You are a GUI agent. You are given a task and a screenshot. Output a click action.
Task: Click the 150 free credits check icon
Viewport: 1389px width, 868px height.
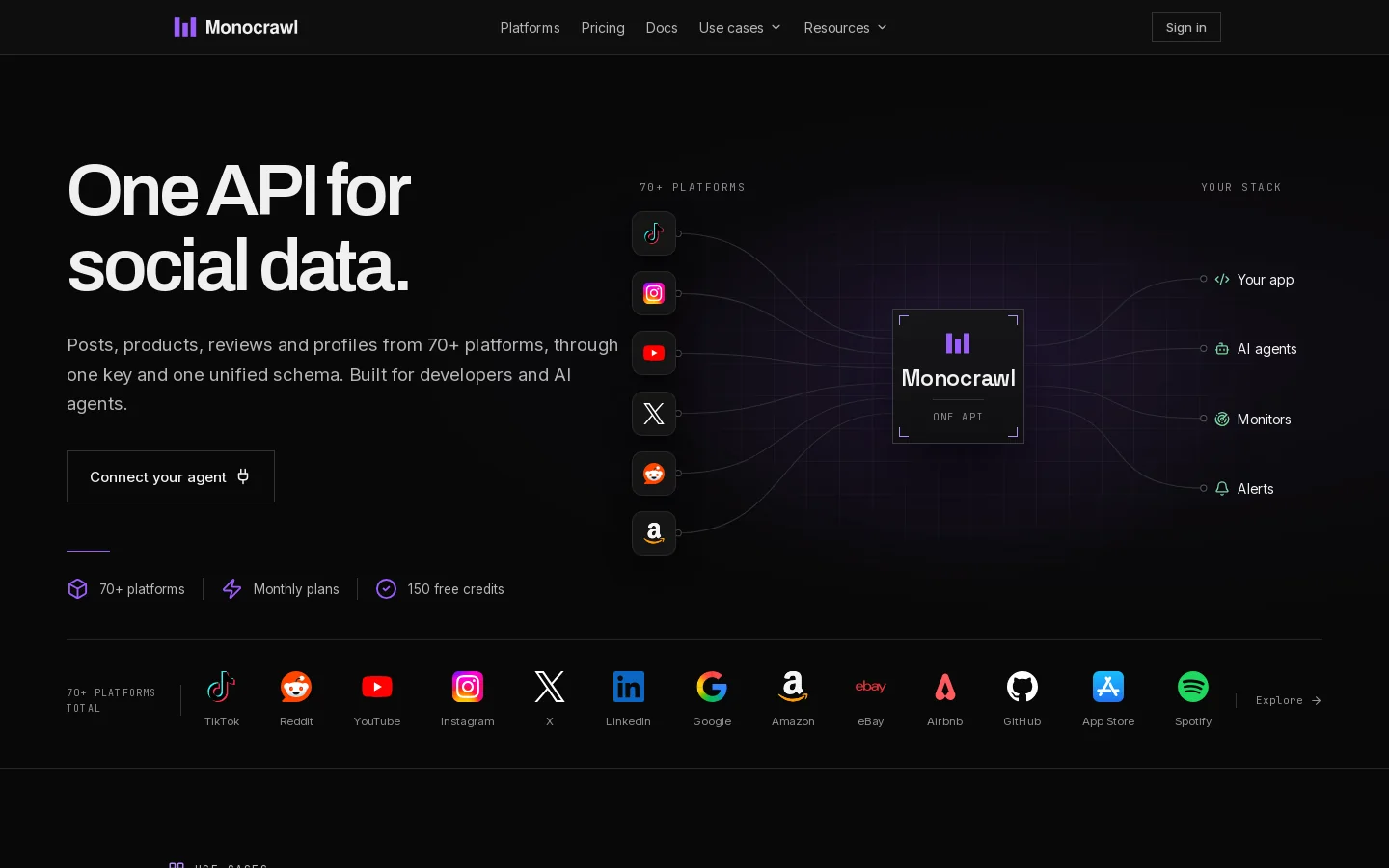click(x=386, y=589)
